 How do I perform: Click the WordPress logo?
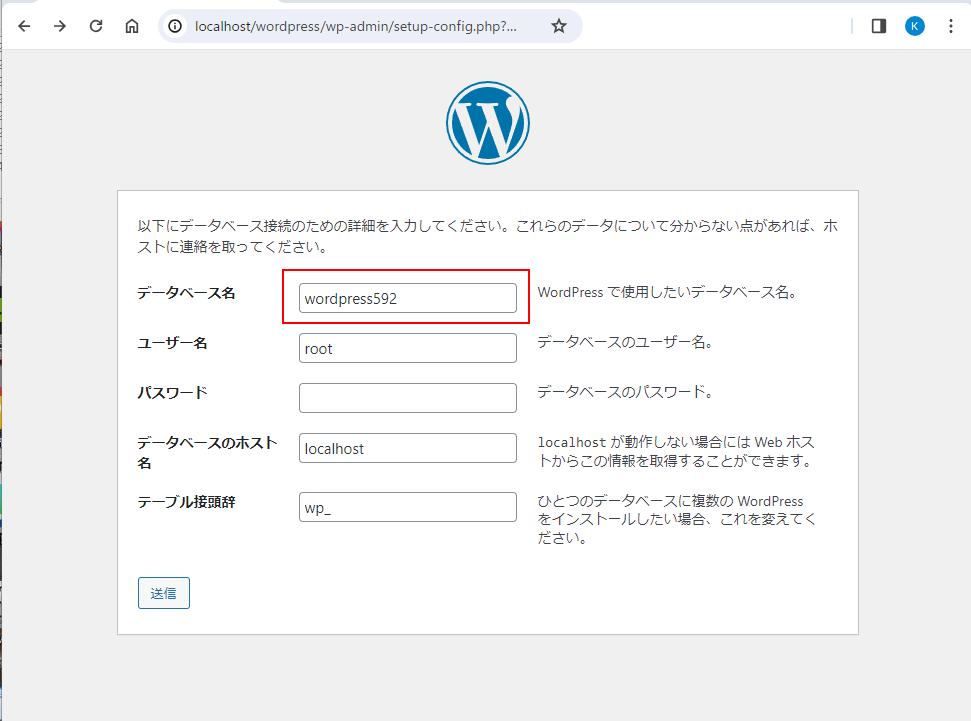point(488,123)
